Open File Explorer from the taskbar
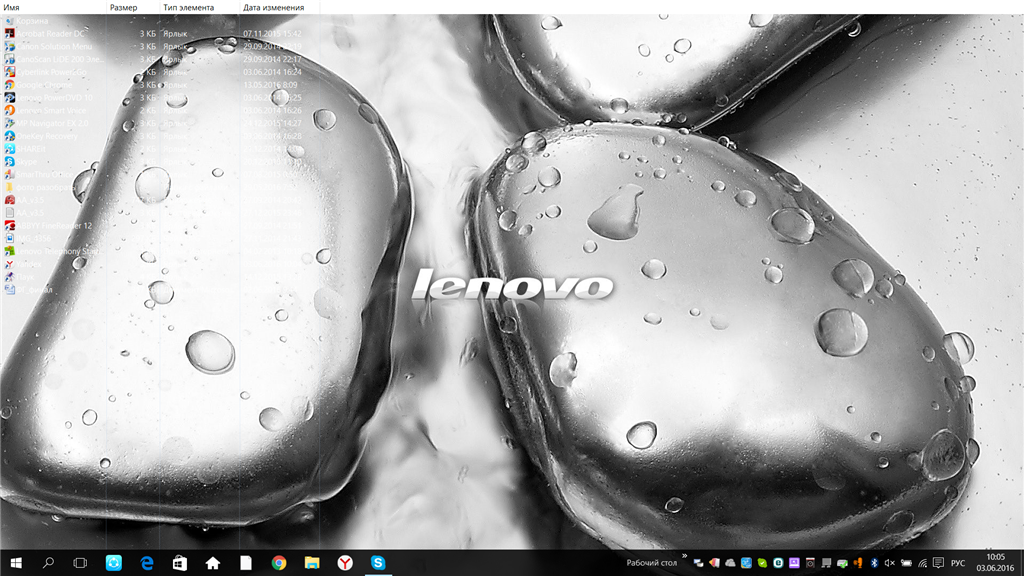 point(312,563)
